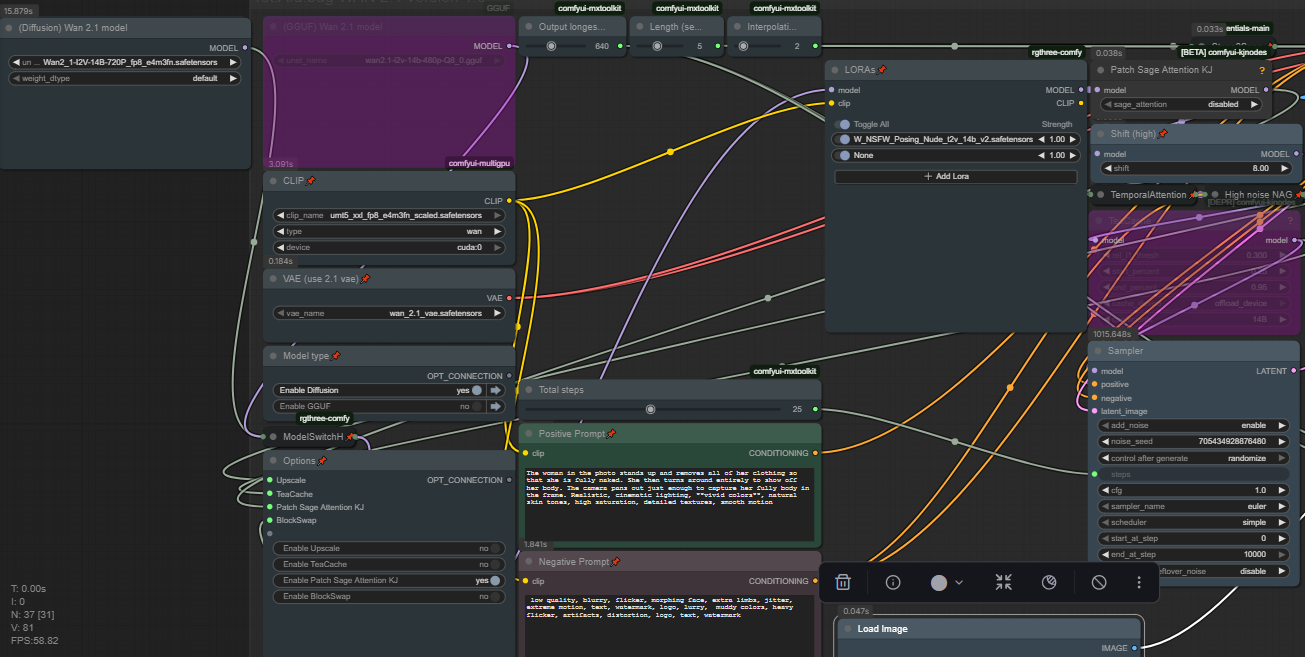Click pin icon on LORAs node title
The height and width of the screenshot is (657, 1305).
tap(882, 70)
